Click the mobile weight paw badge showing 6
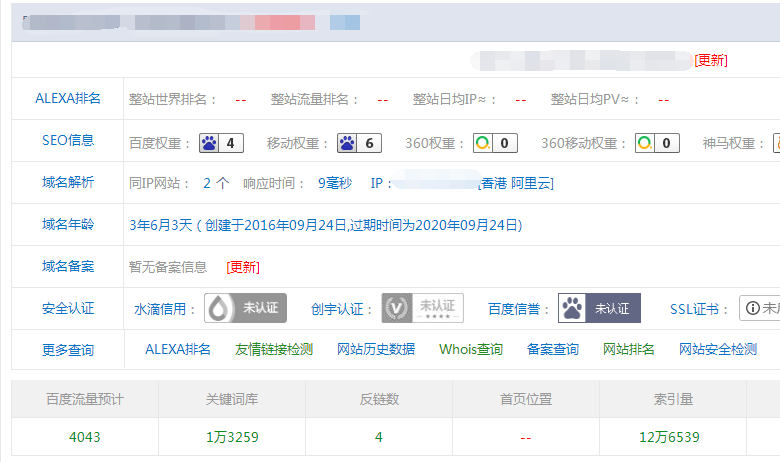780x462 pixels. 359,143
